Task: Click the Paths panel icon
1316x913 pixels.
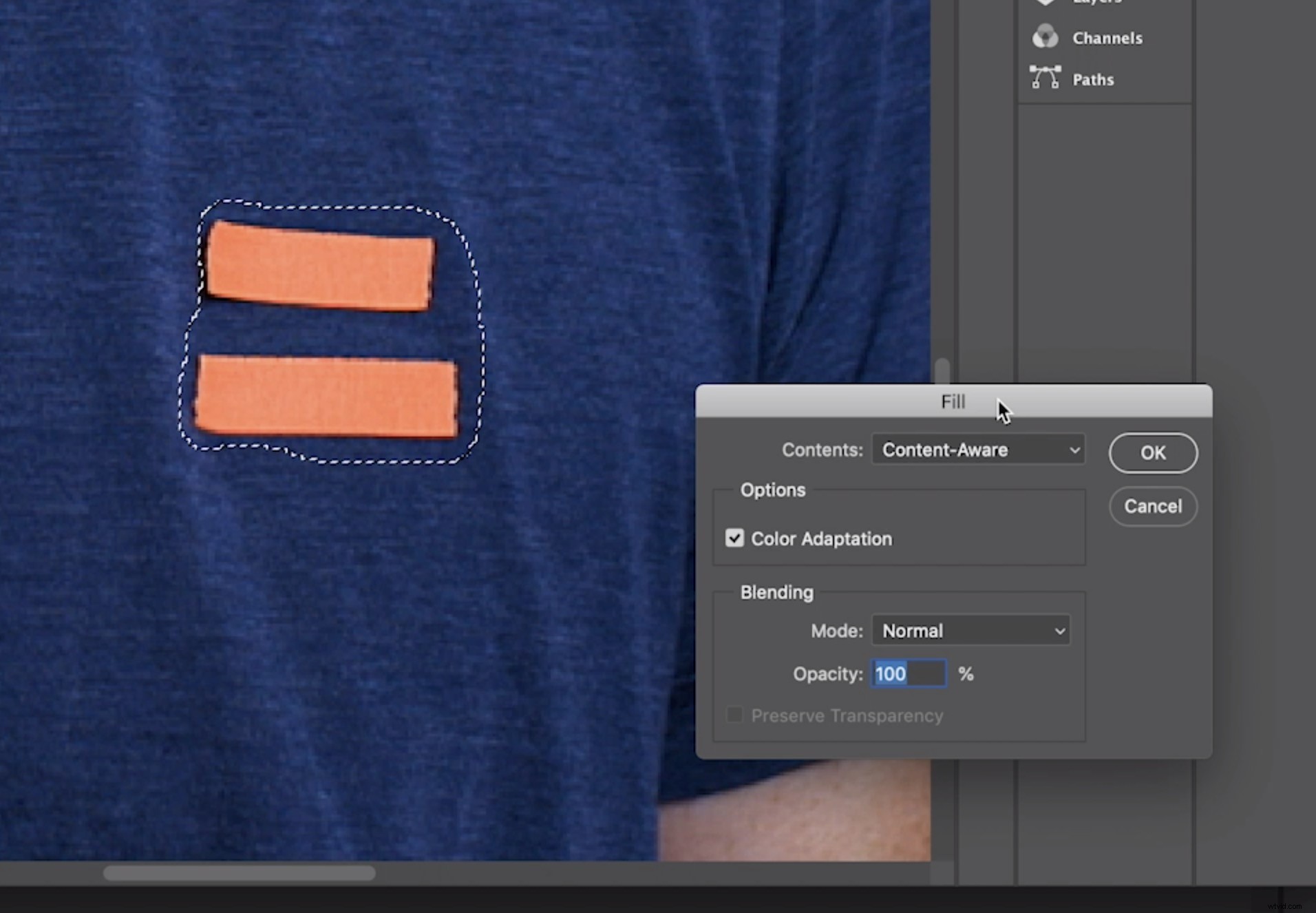Action: [1045, 78]
